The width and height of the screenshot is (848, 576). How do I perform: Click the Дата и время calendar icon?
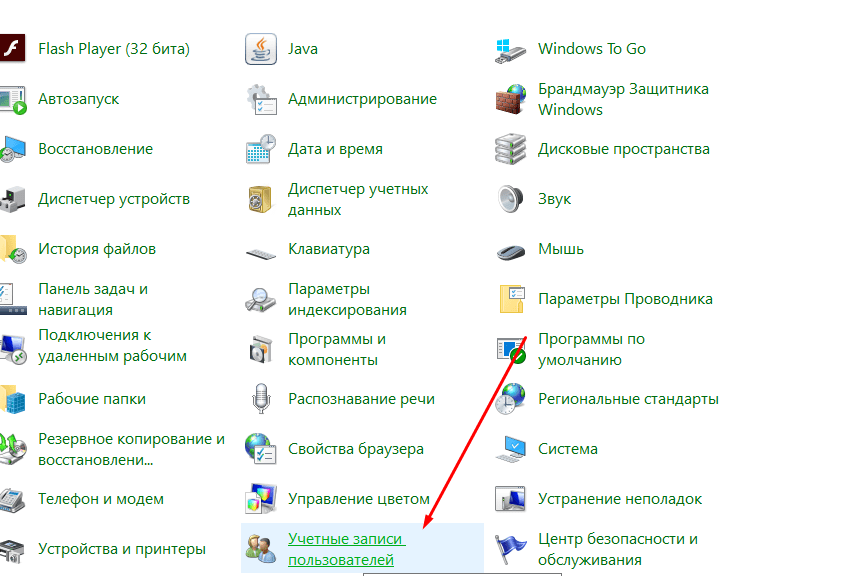(x=261, y=149)
